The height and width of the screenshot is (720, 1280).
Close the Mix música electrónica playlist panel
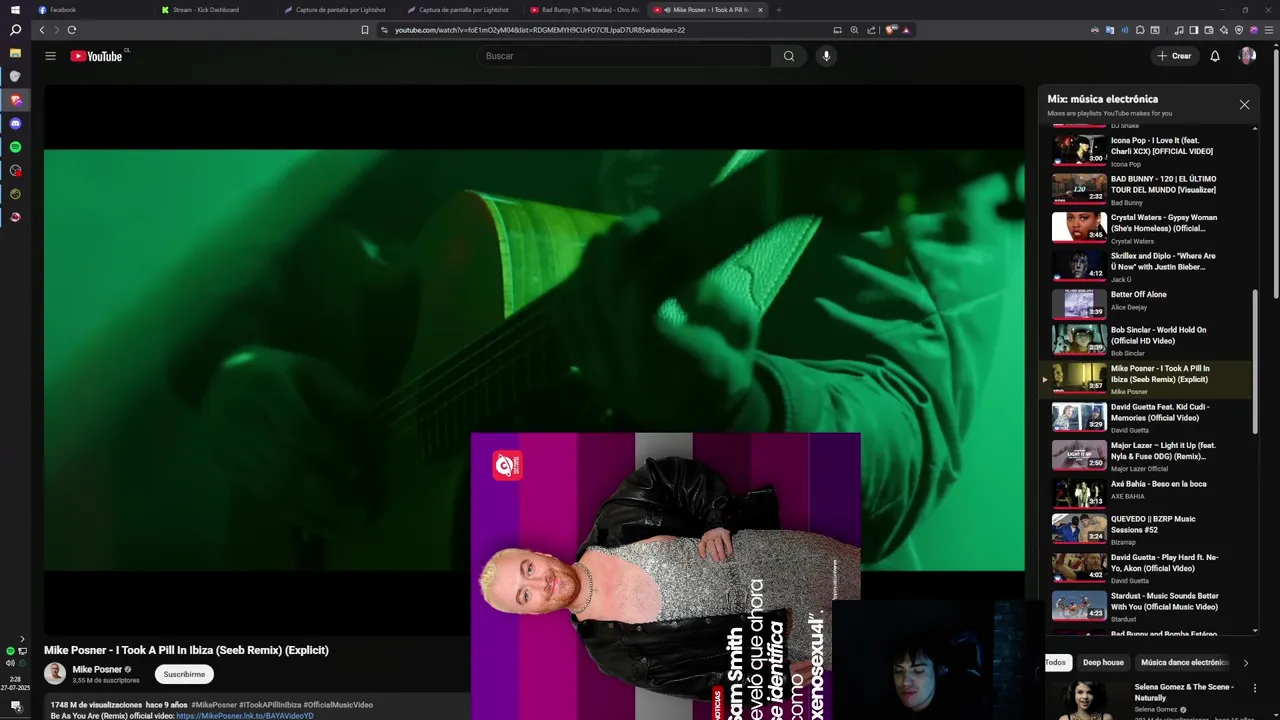coord(1244,104)
